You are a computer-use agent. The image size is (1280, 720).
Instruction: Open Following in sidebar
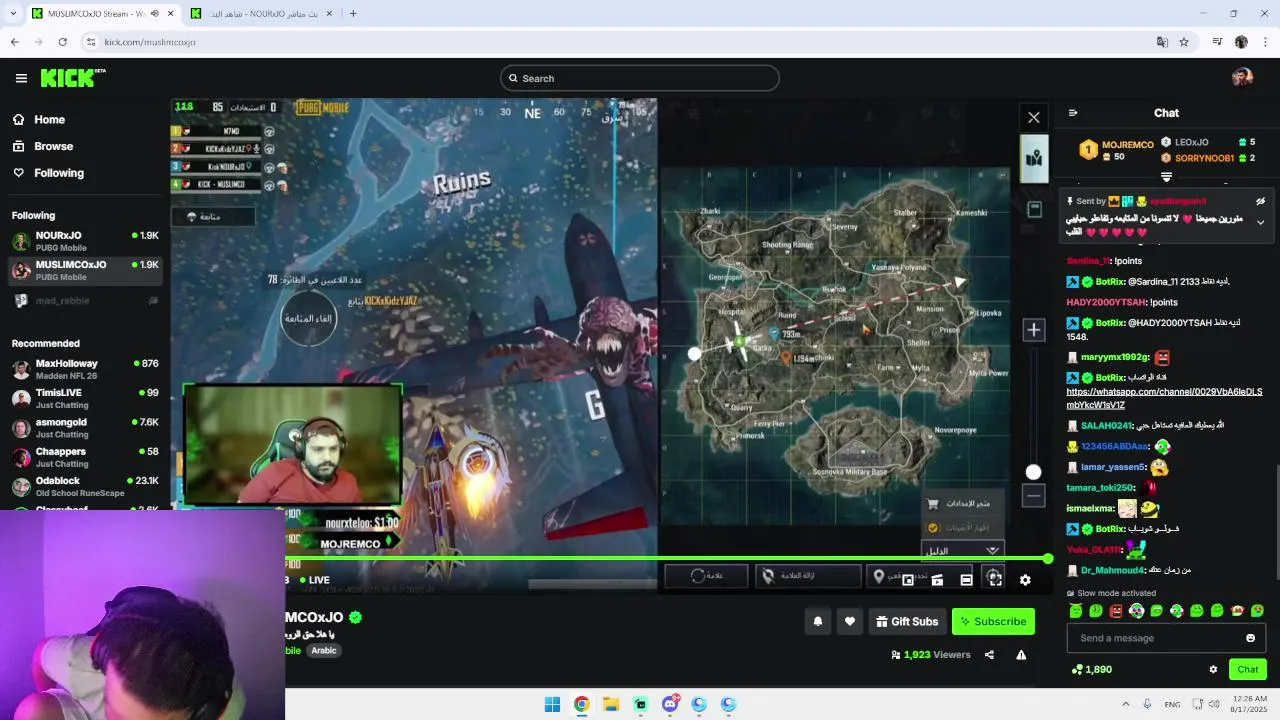point(49,173)
